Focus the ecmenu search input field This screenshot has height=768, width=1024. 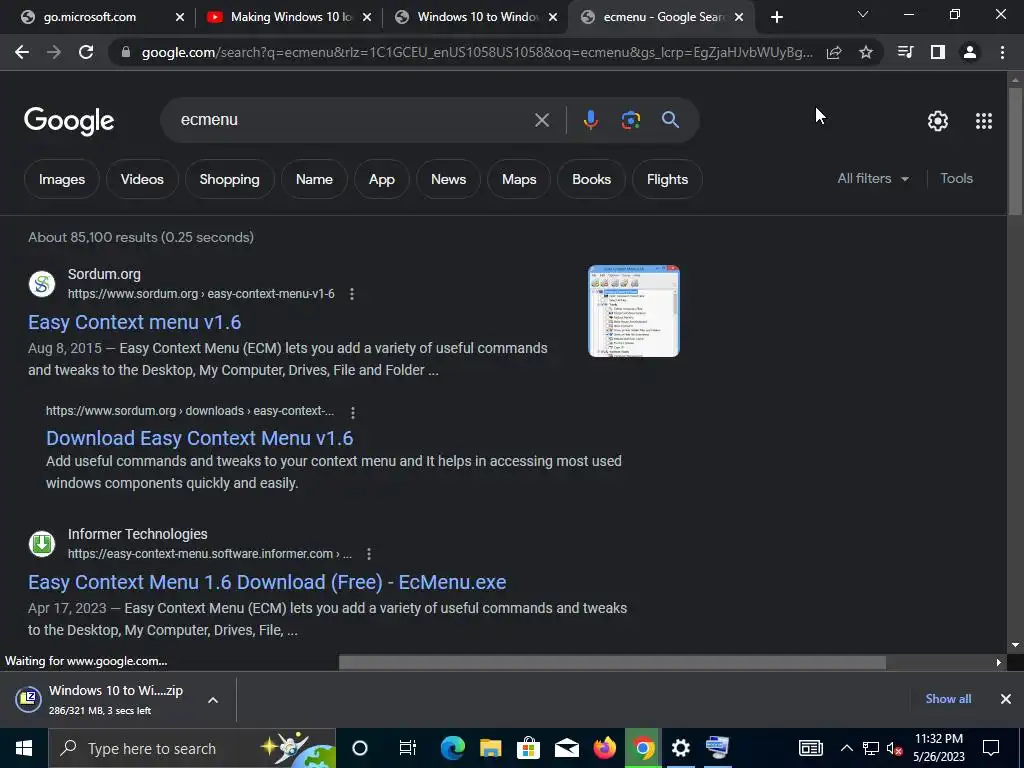(353, 120)
